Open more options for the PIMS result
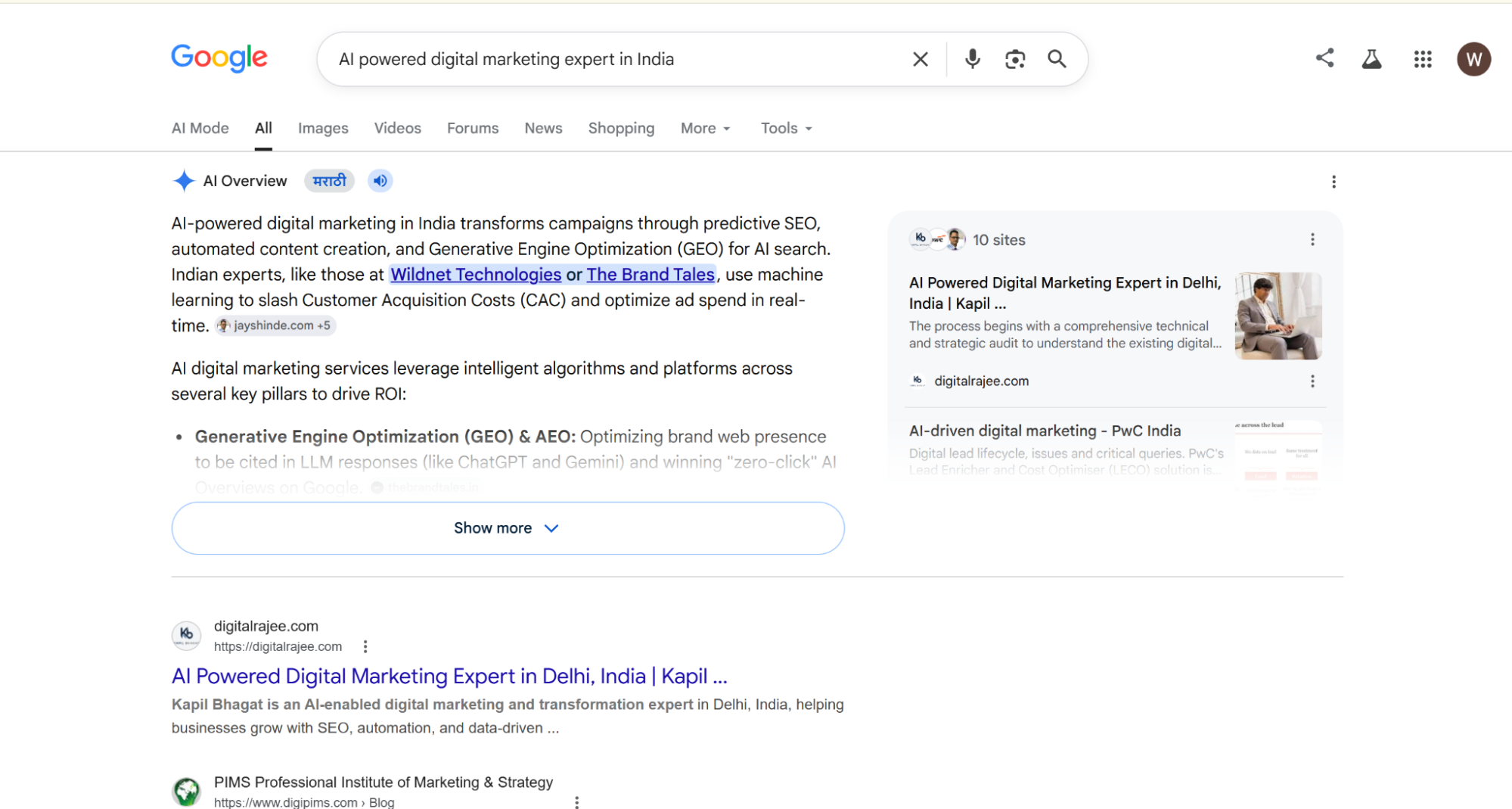This screenshot has height=809, width=1512. click(x=576, y=801)
